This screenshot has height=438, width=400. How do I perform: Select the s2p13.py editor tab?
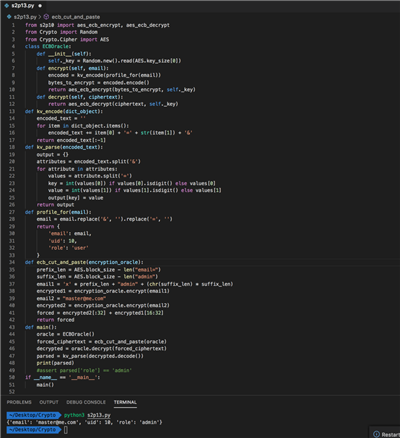pyautogui.click(x=23, y=6)
